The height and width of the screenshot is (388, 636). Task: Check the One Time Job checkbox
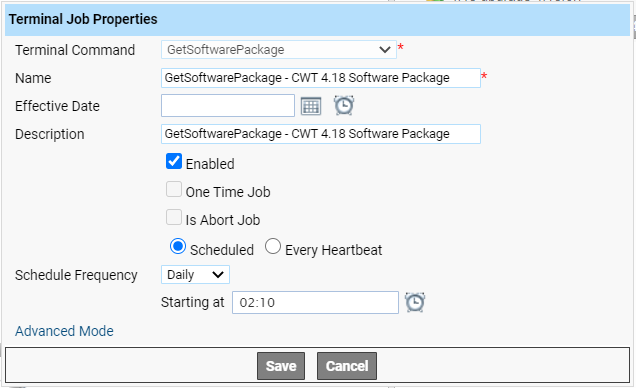[x=174, y=189]
